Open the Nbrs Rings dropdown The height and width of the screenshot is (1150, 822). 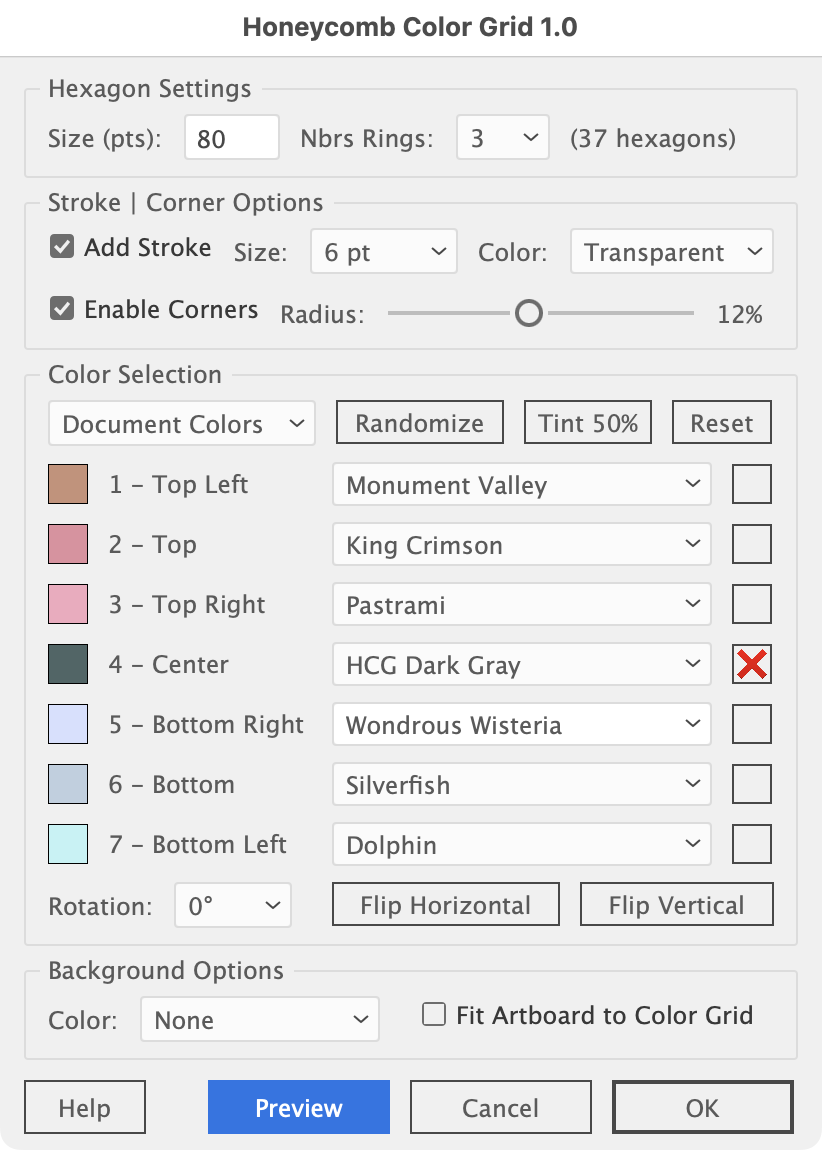[x=502, y=138]
